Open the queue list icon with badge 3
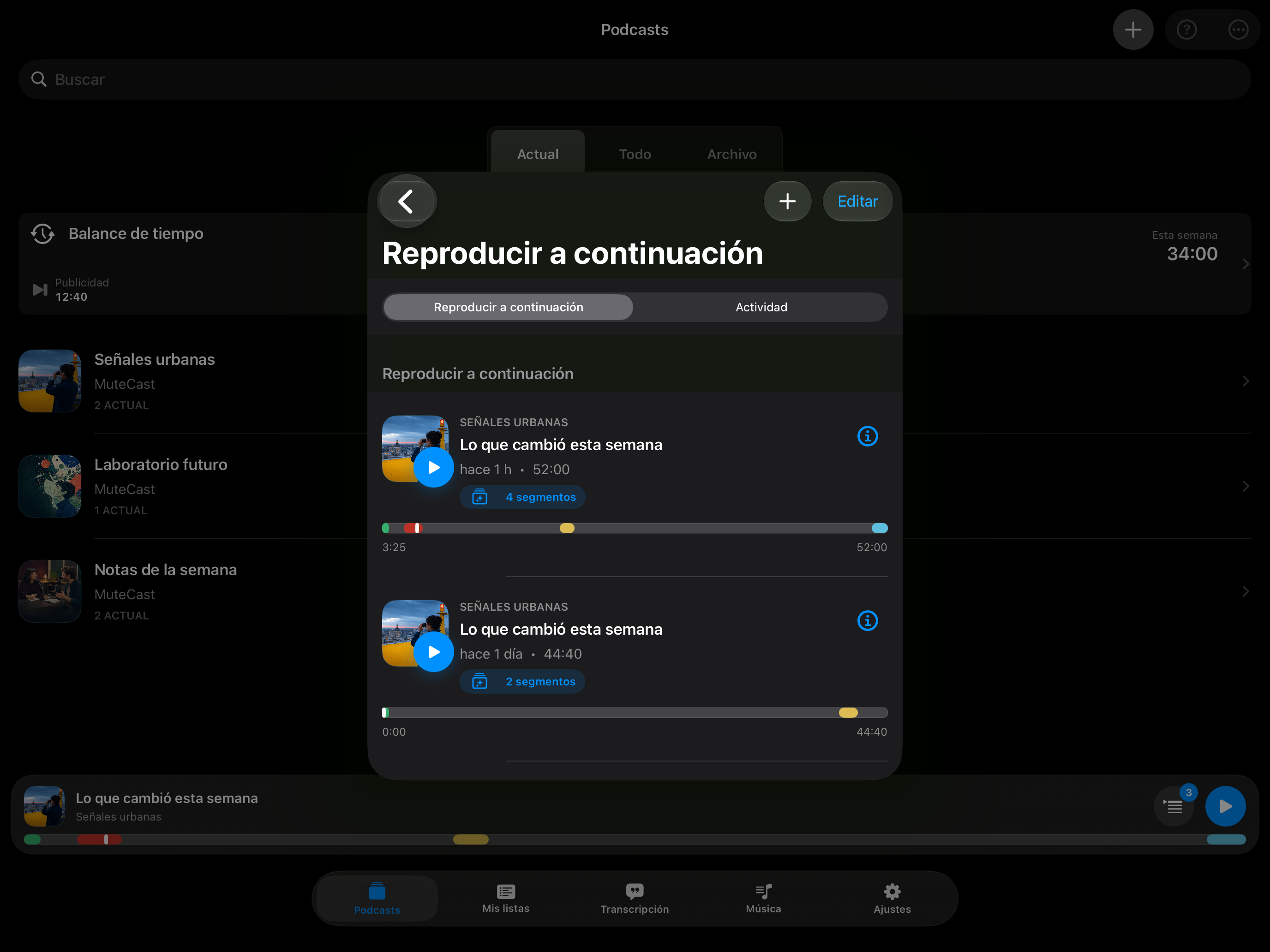Image resolution: width=1270 pixels, height=952 pixels. coord(1174,806)
